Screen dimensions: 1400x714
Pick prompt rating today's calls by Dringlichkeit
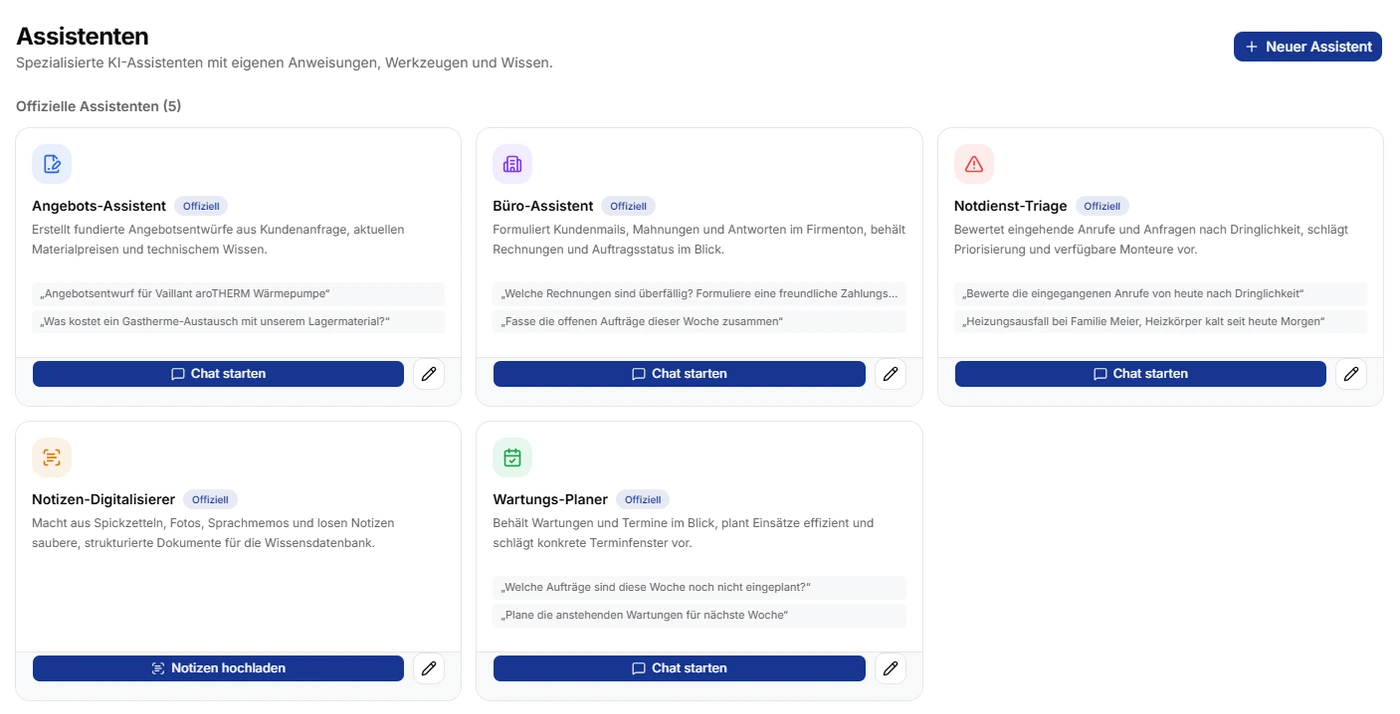pyautogui.click(x=1160, y=294)
